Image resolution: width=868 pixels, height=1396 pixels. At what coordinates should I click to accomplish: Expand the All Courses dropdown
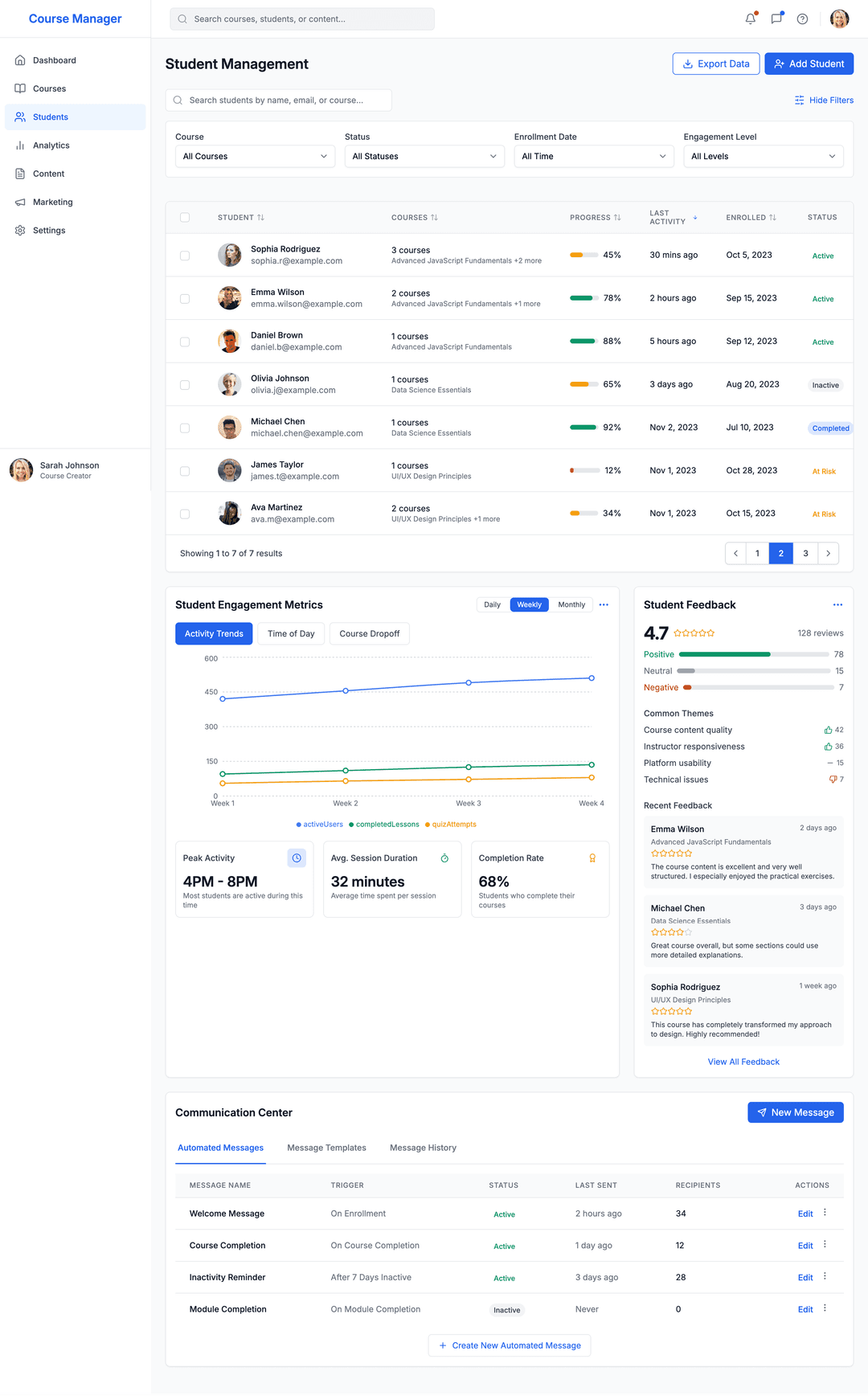coord(255,157)
